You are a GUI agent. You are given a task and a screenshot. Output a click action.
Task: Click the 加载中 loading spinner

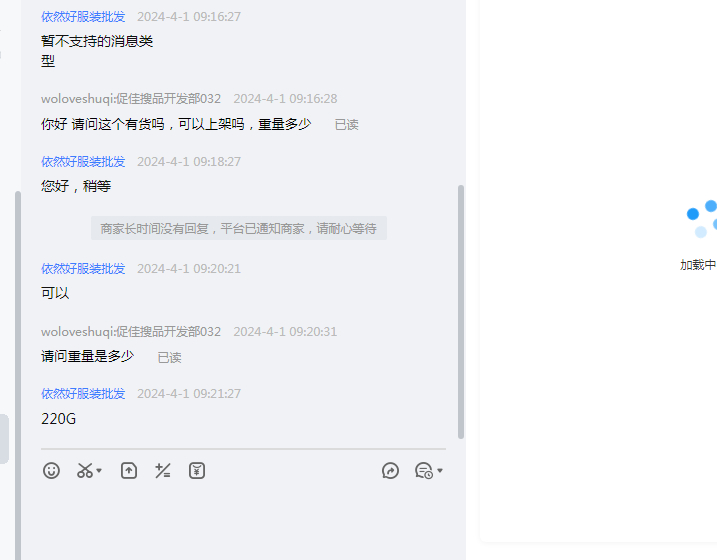point(701,219)
